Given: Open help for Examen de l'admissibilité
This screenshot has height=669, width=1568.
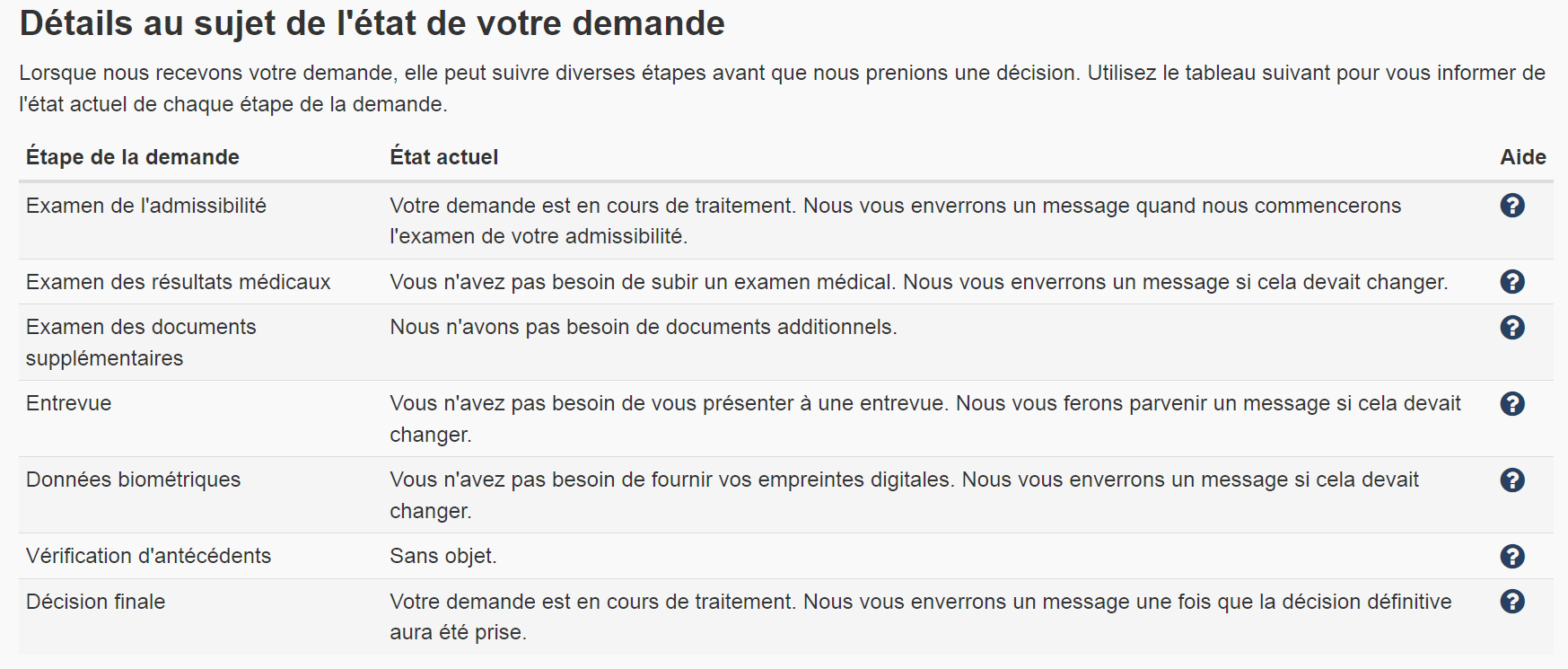Looking at the screenshot, I should coord(1512,206).
